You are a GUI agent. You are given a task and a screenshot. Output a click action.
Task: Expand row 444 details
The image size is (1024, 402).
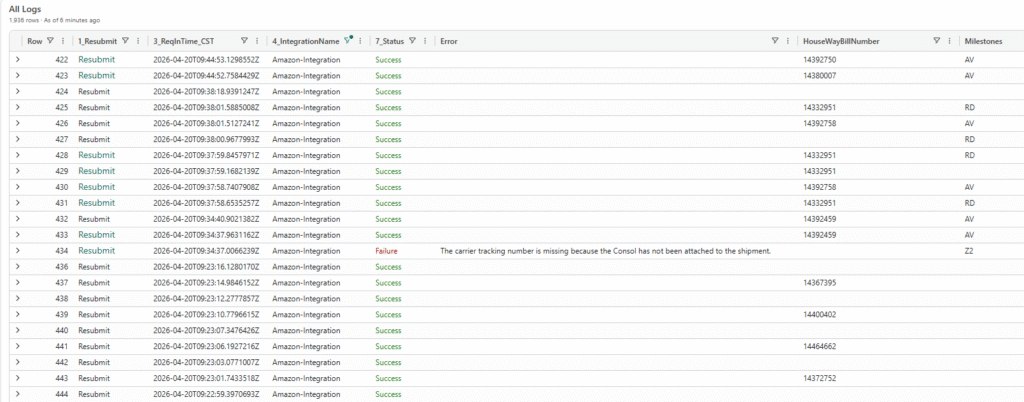pos(17,394)
